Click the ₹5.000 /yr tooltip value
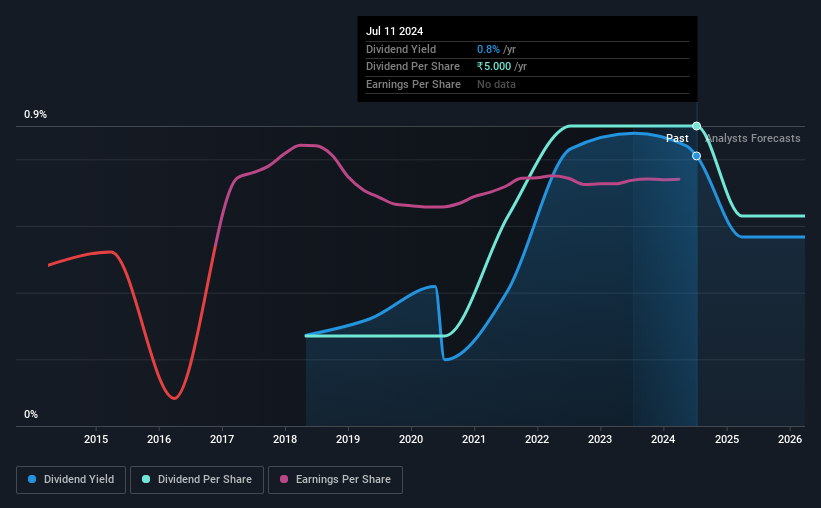 pos(502,67)
